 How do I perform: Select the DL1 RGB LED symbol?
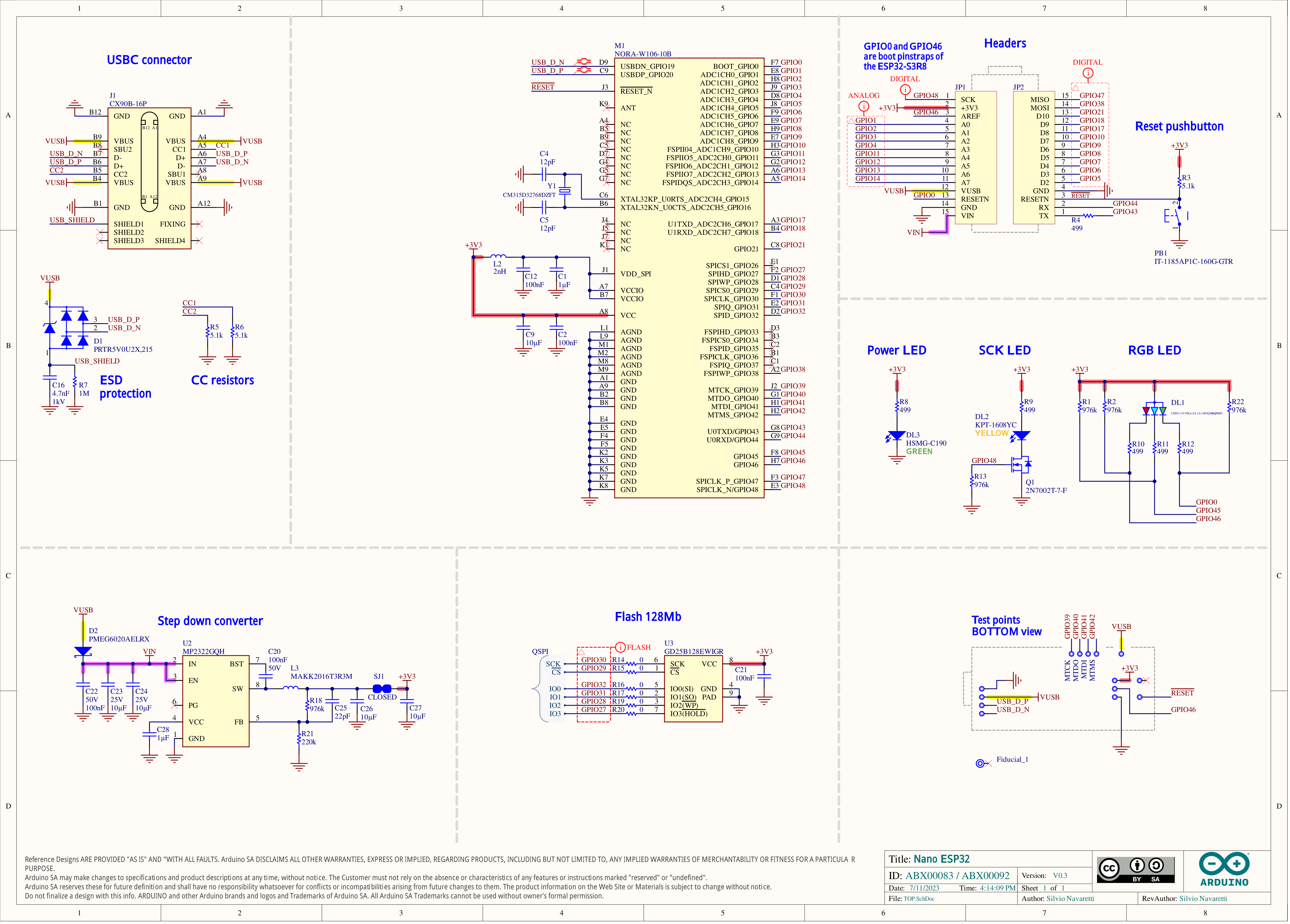(x=1155, y=409)
